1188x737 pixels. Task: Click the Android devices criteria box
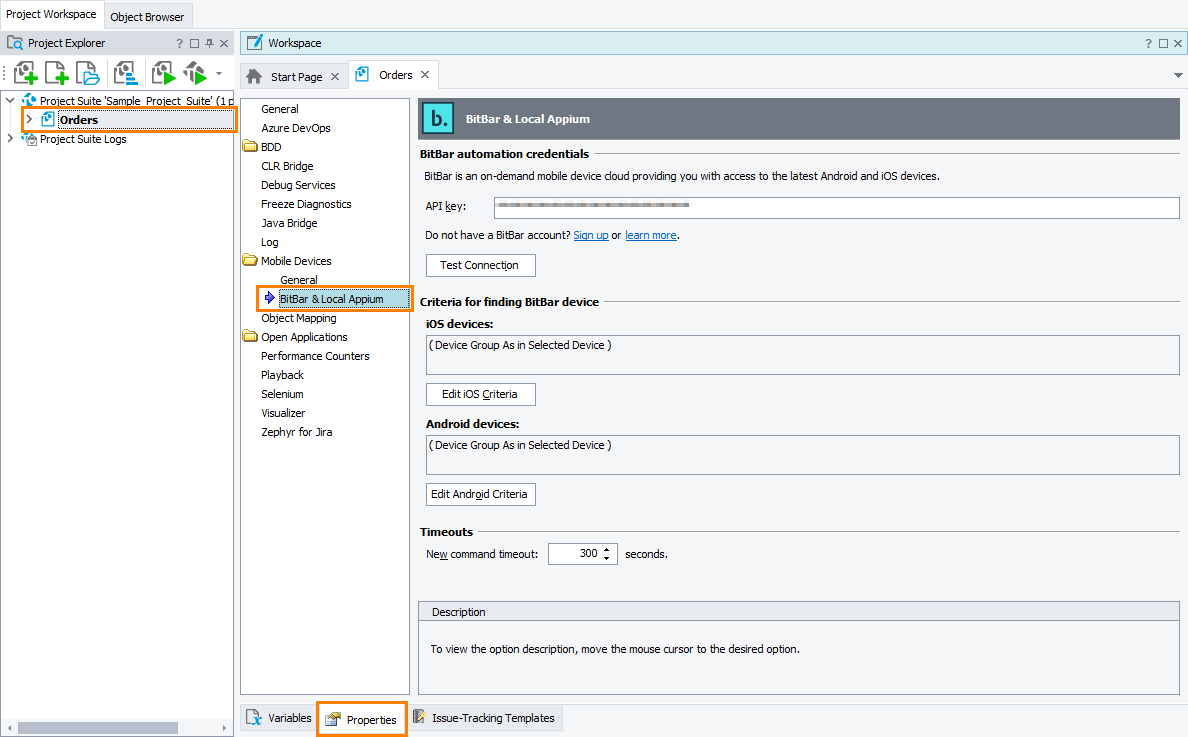(802, 454)
